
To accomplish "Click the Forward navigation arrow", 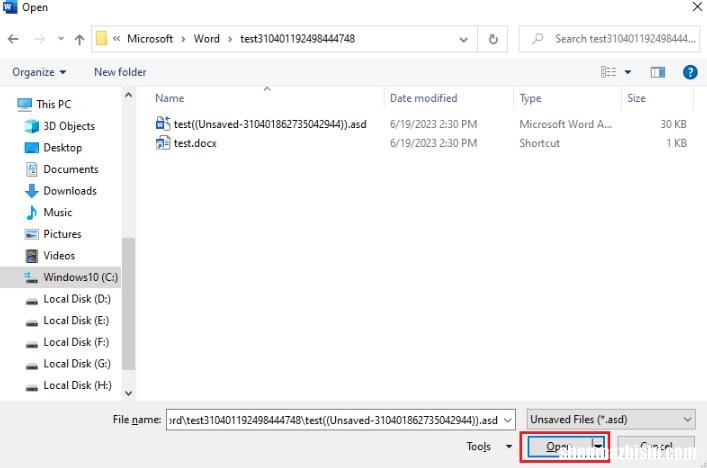I will 40,39.
